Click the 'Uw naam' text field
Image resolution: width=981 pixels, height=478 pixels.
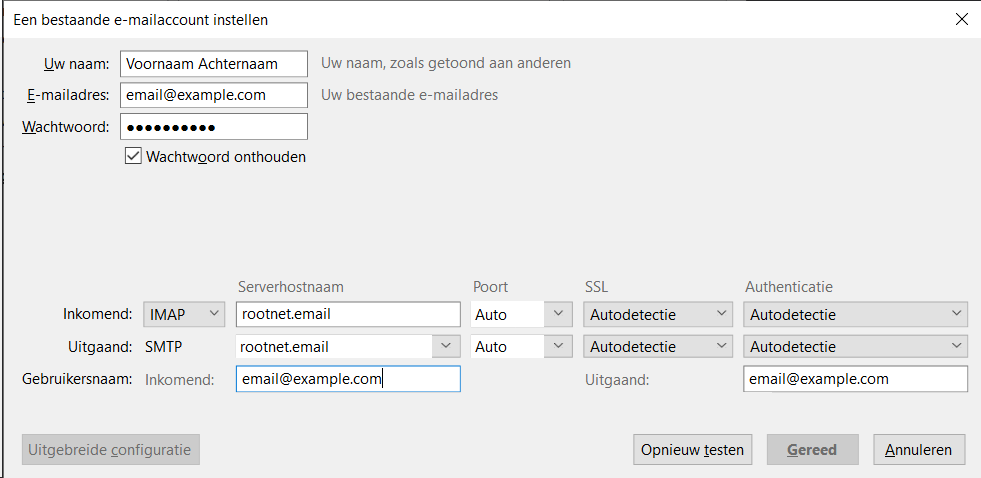tap(213, 63)
